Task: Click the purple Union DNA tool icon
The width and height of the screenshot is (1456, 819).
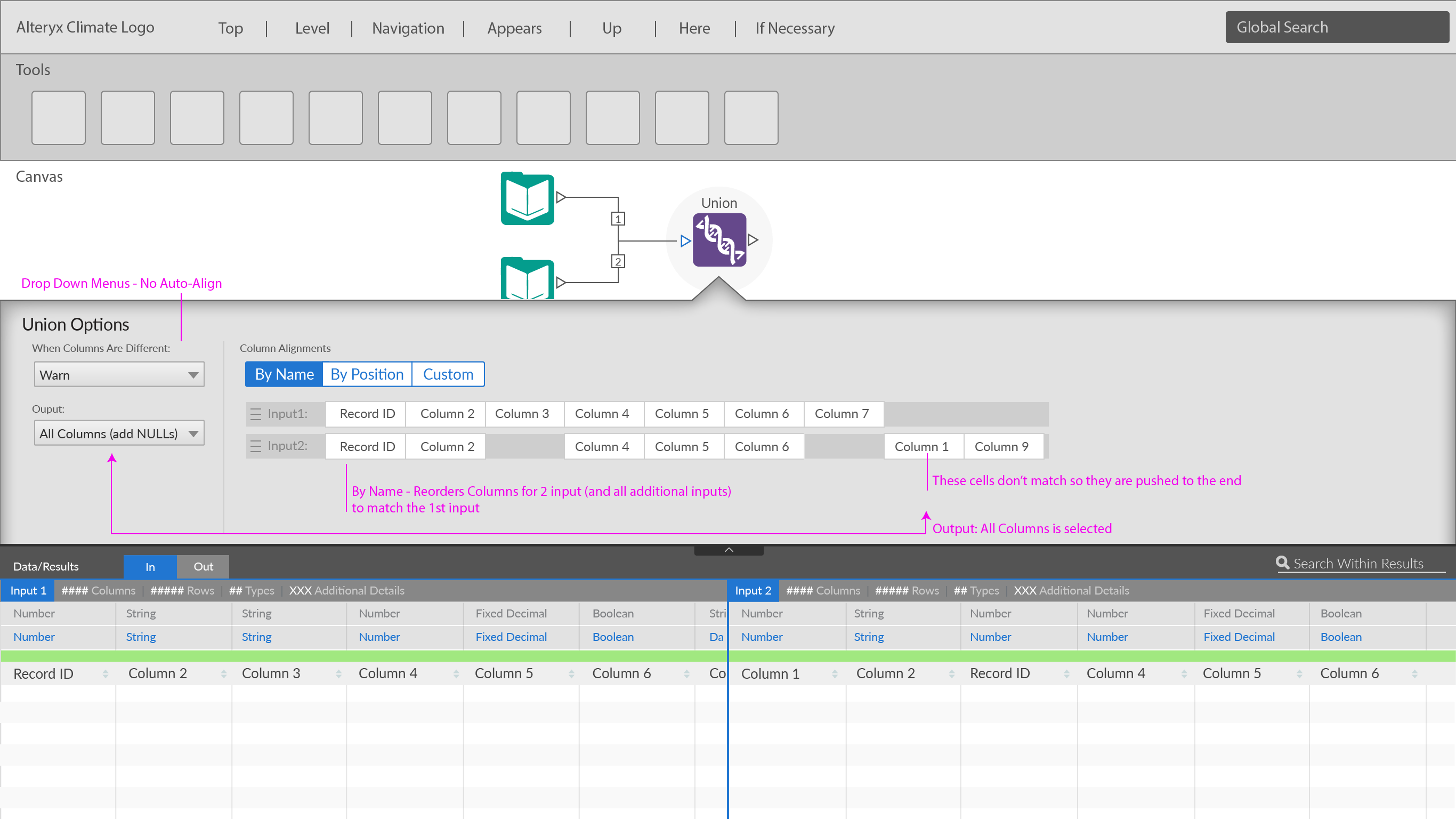Action: [x=719, y=240]
